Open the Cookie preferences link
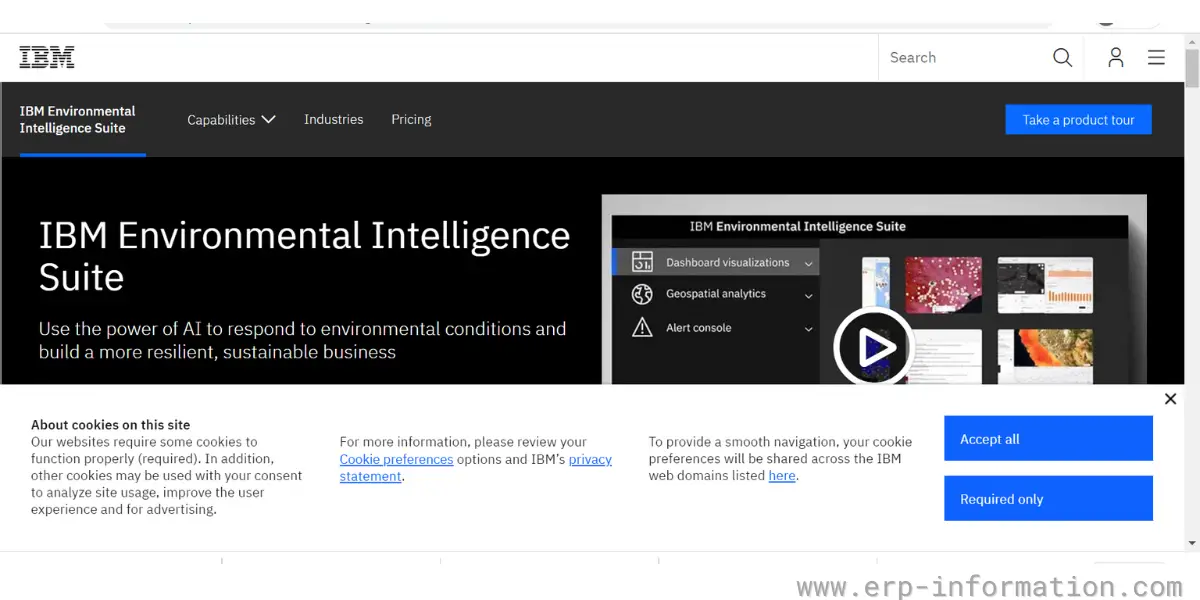Screen dimensions: 1200x600 [x=396, y=459]
